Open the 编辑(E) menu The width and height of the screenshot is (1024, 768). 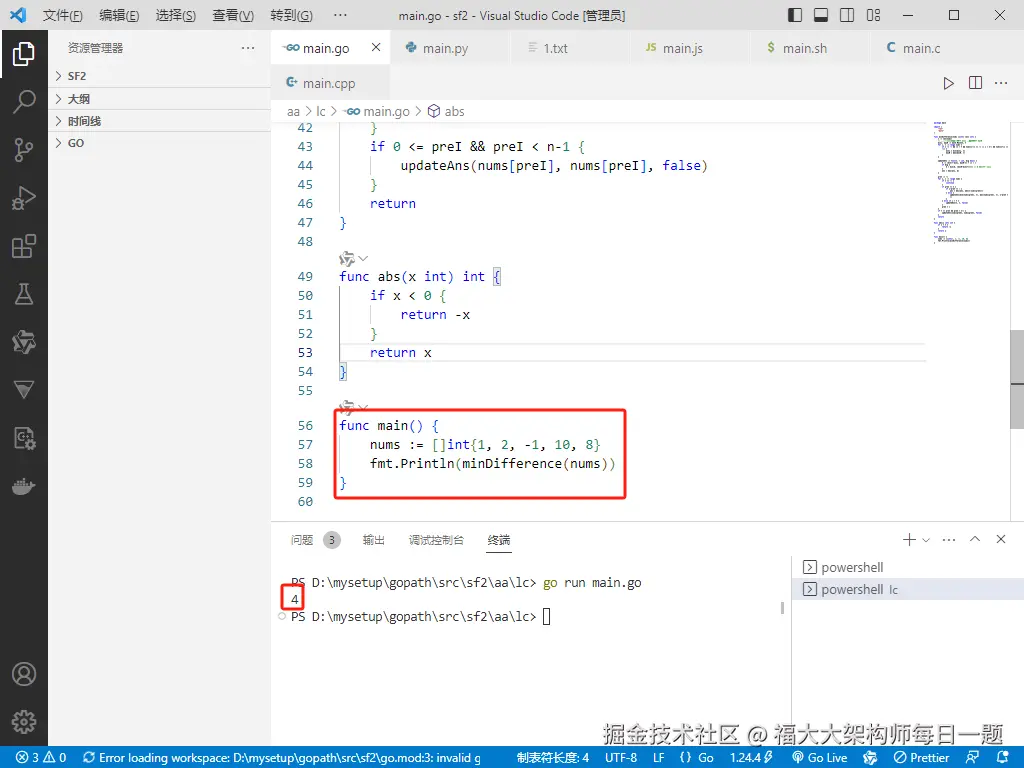pos(119,15)
